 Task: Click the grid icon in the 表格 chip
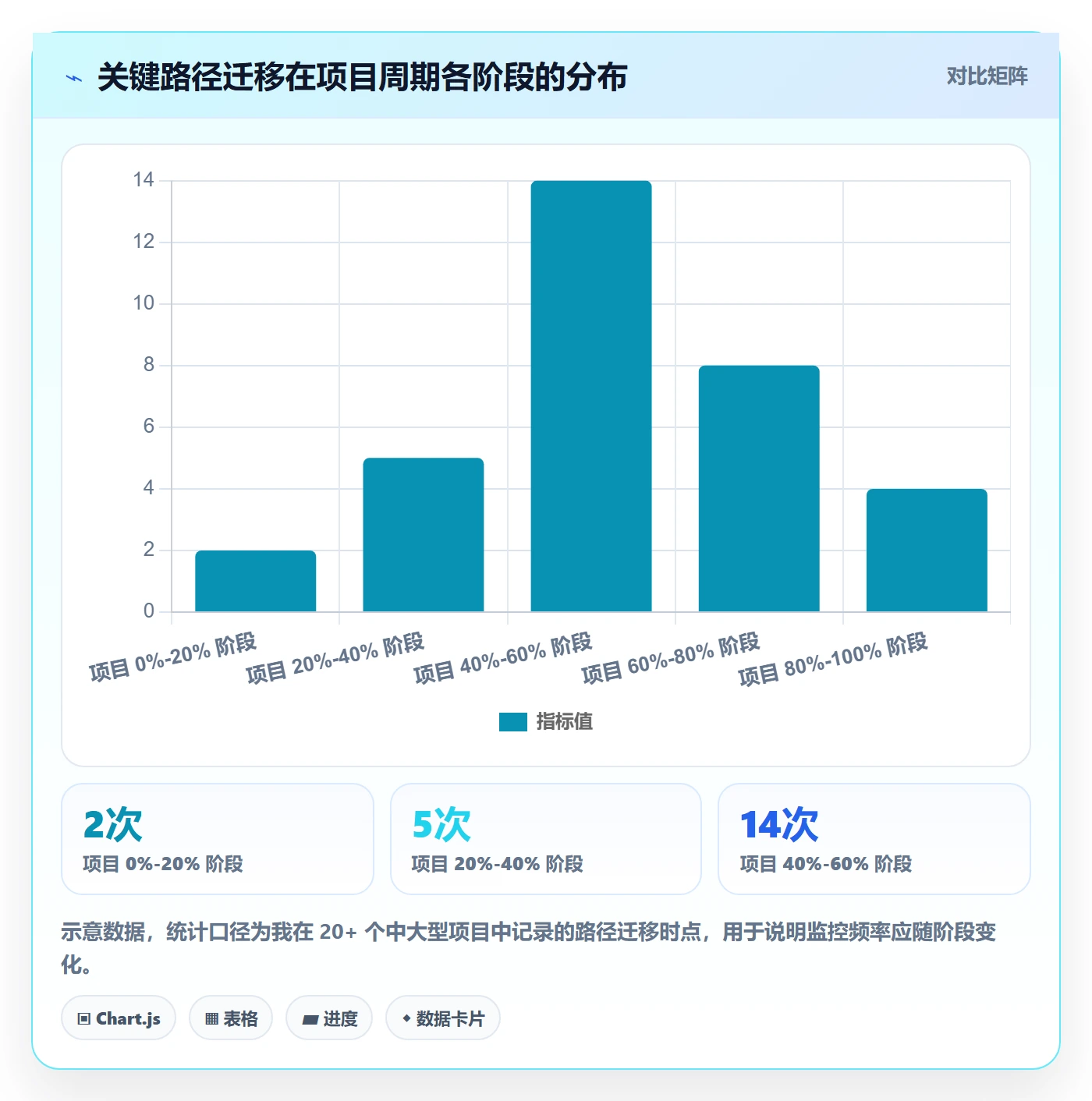pos(211,1019)
